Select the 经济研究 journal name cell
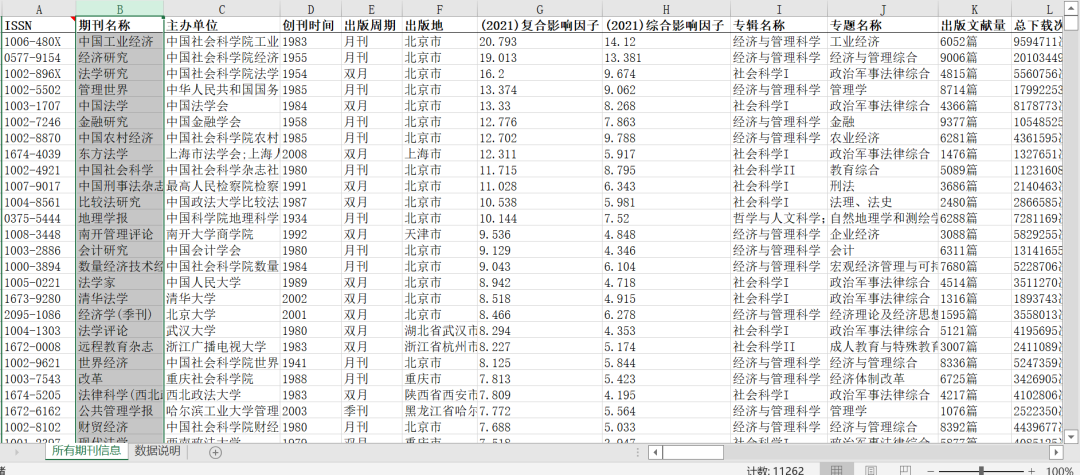 (x=120, y=58)
